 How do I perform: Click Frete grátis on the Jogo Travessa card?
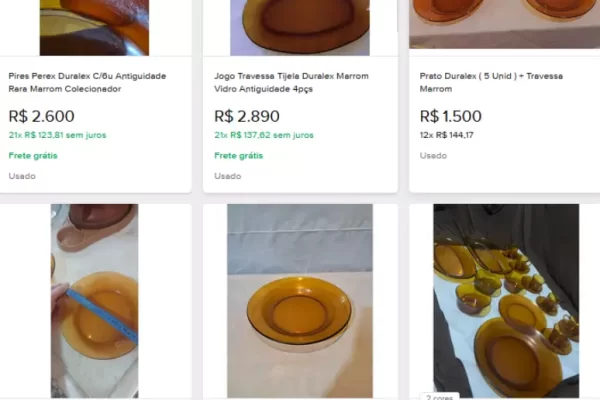point(238,155)
